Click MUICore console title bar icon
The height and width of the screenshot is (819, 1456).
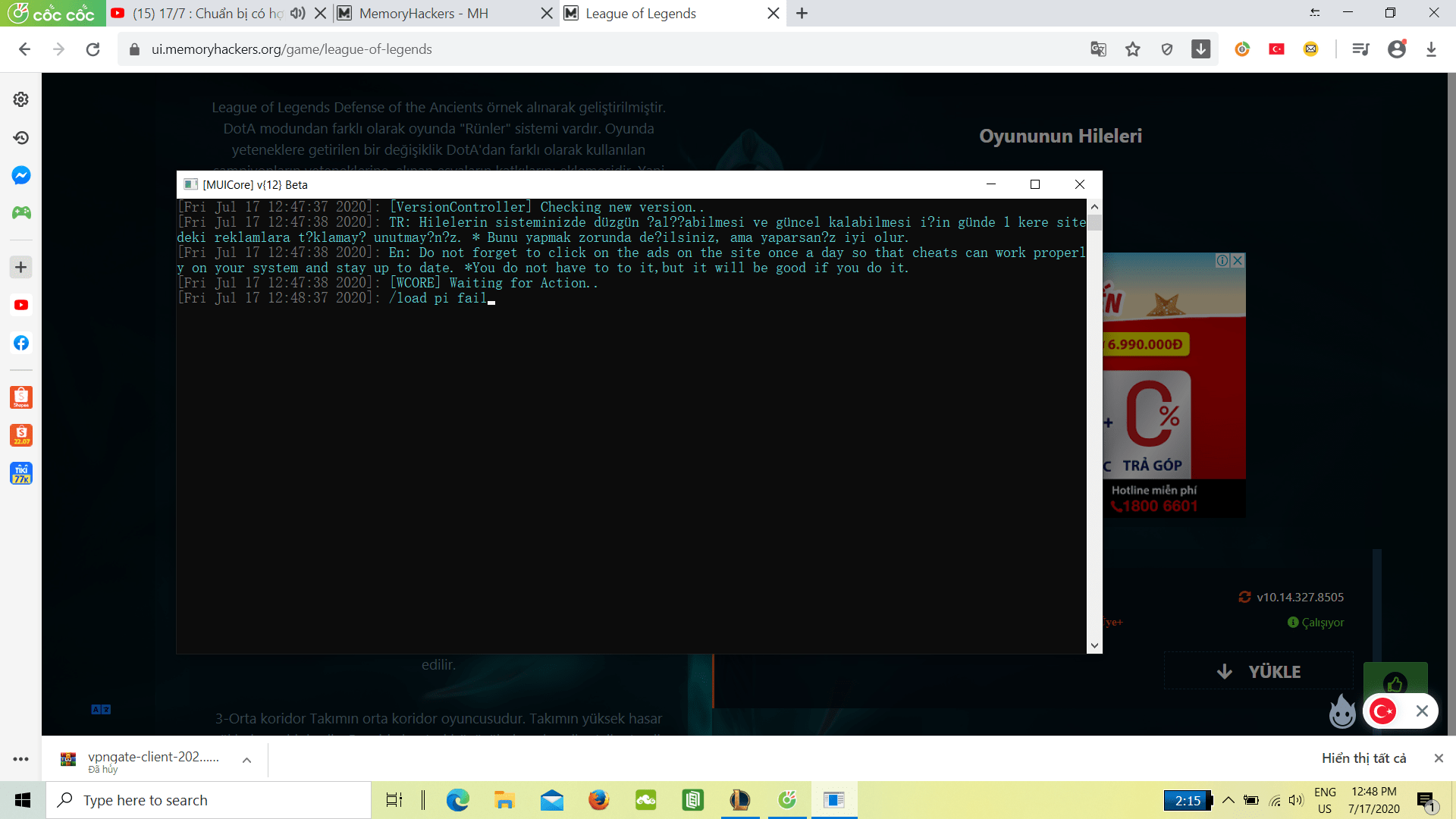point(191,184)
